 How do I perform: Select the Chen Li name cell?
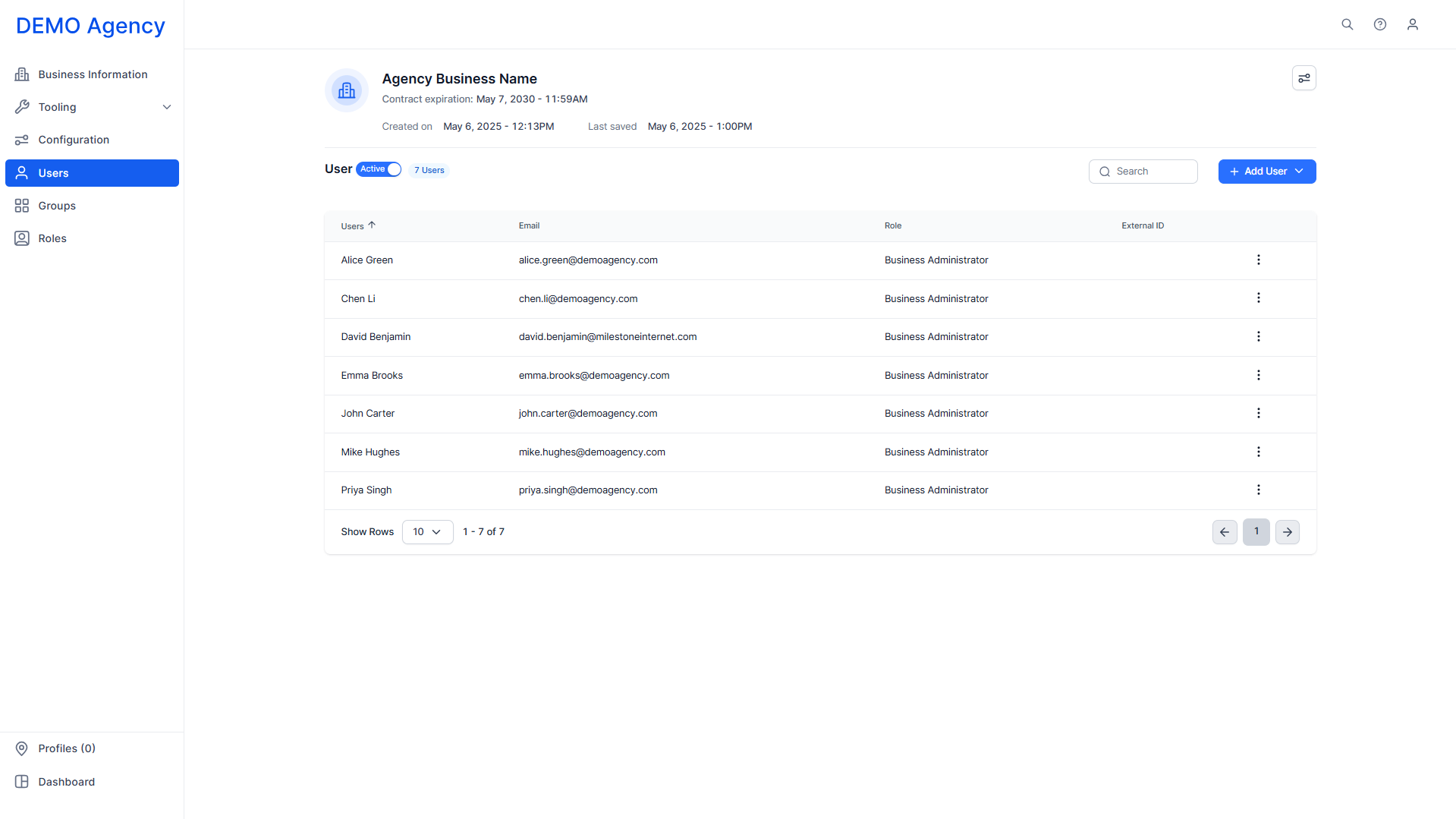click(x=358, y=298)
